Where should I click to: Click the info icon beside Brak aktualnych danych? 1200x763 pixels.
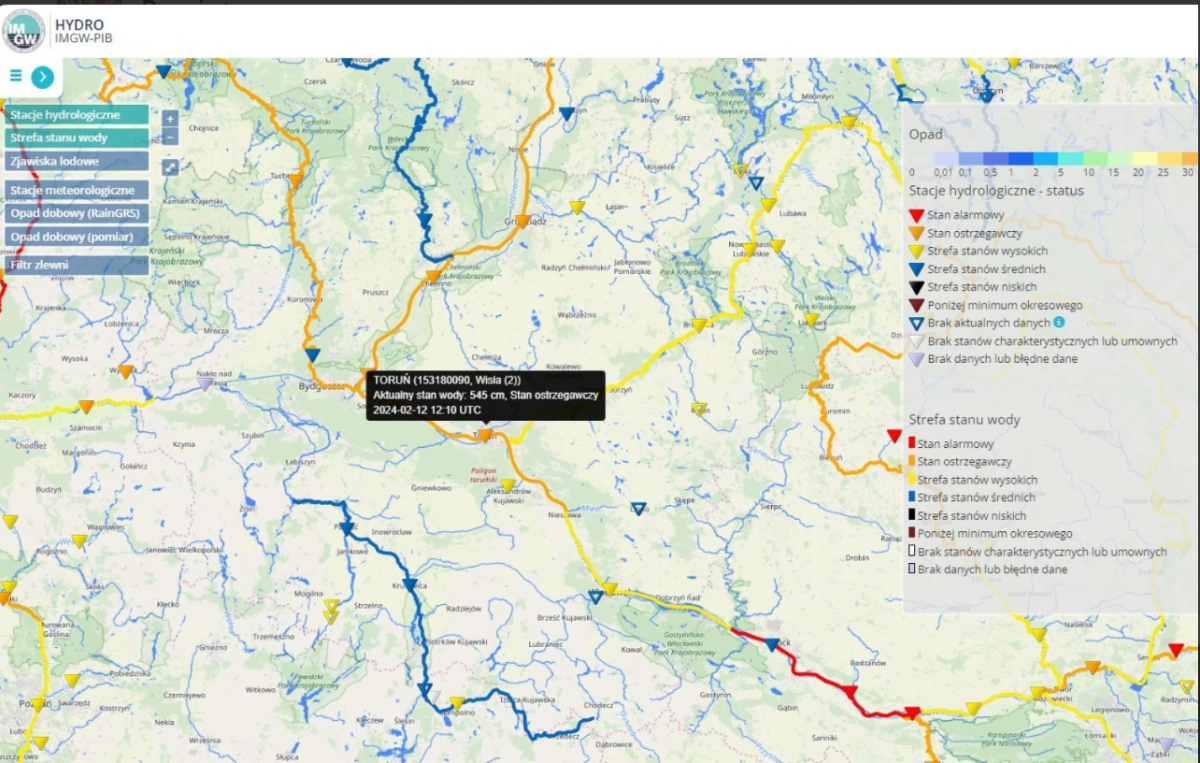tap(1059, 322)
